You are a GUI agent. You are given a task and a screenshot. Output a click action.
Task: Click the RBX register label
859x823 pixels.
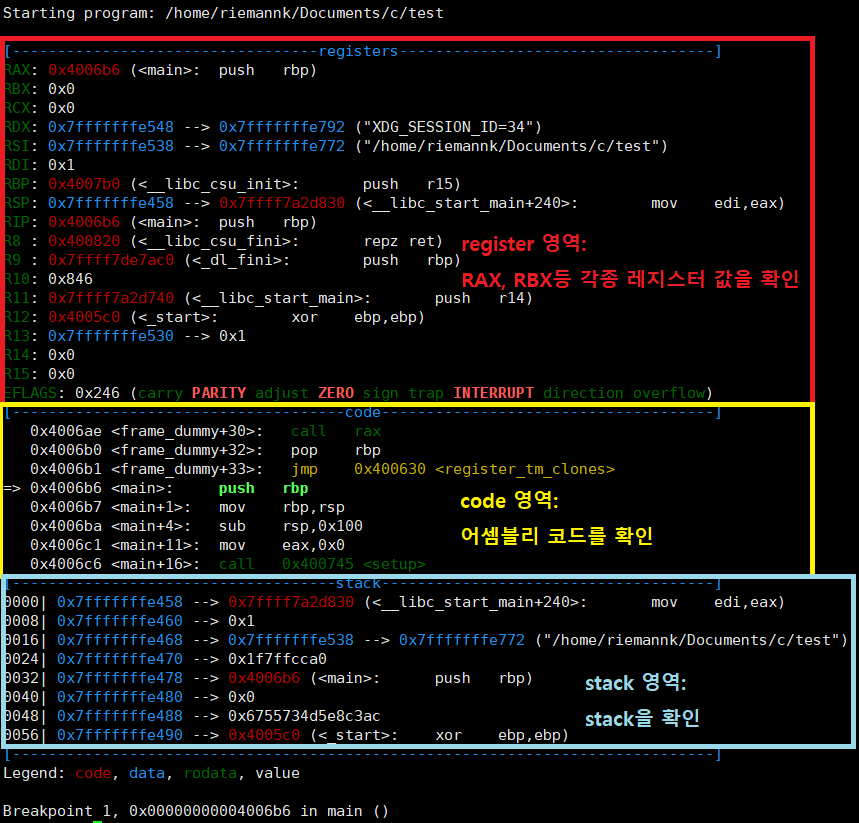pos(17,89)
